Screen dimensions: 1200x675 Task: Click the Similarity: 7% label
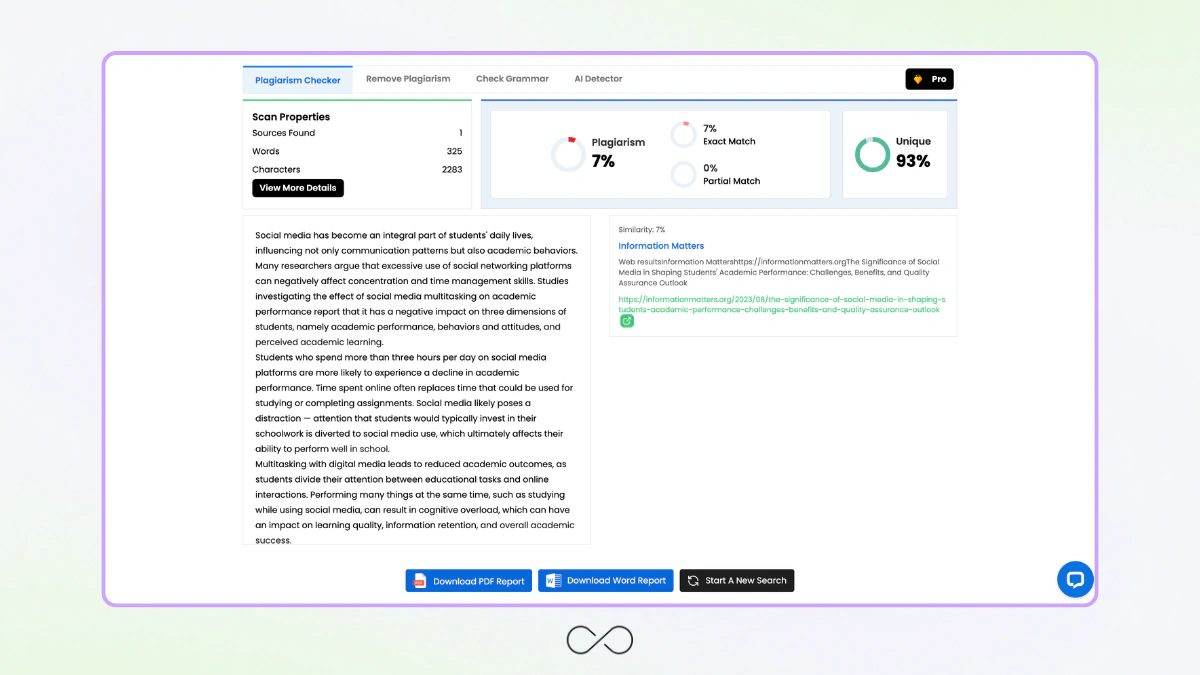[642, 230]
